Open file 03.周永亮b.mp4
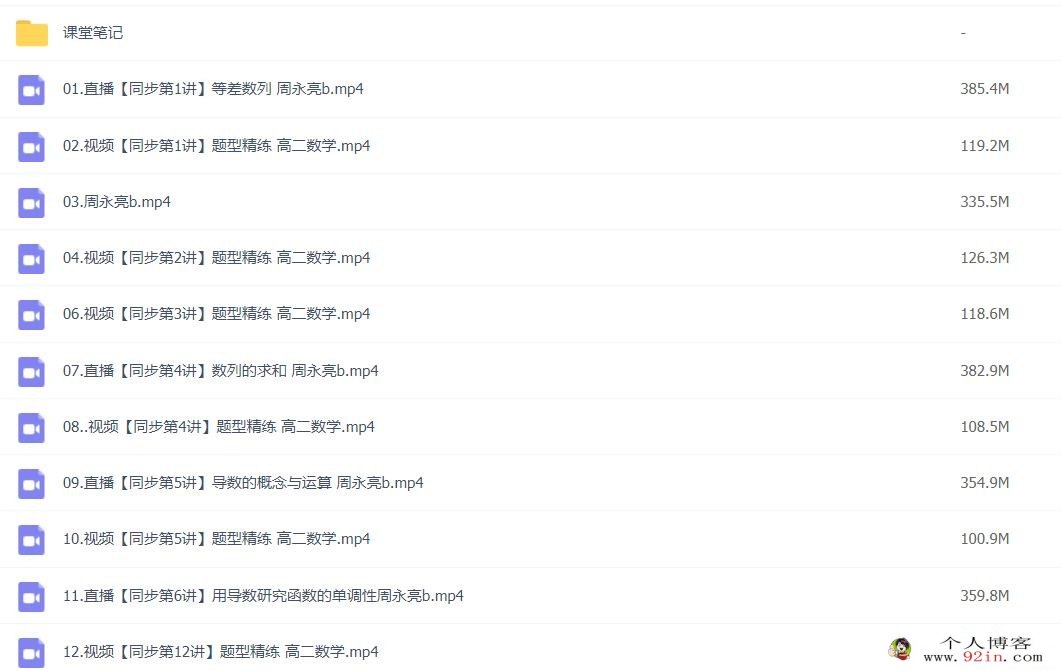Screen dimensions: 1062x671 click(116, 202)
